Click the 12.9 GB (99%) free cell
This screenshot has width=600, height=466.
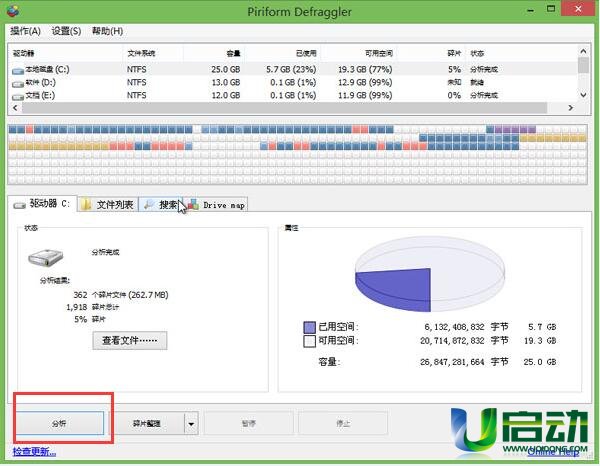tap(365, 82)
